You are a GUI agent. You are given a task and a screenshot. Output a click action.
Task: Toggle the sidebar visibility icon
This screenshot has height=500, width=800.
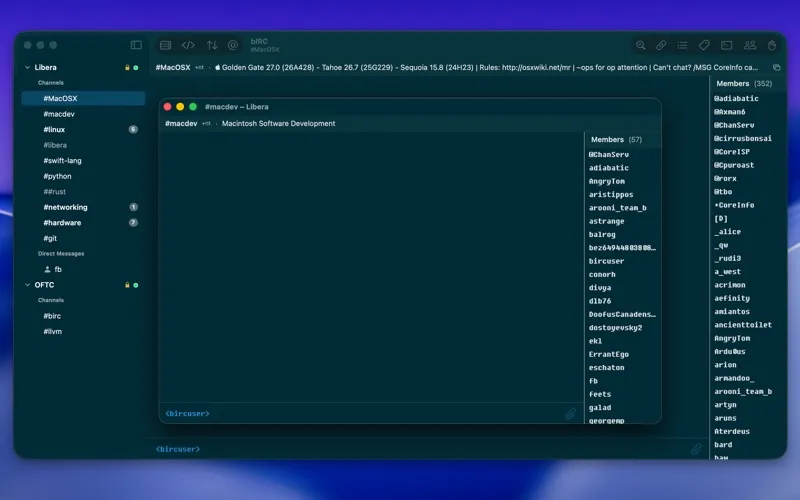tap(136, 45)
